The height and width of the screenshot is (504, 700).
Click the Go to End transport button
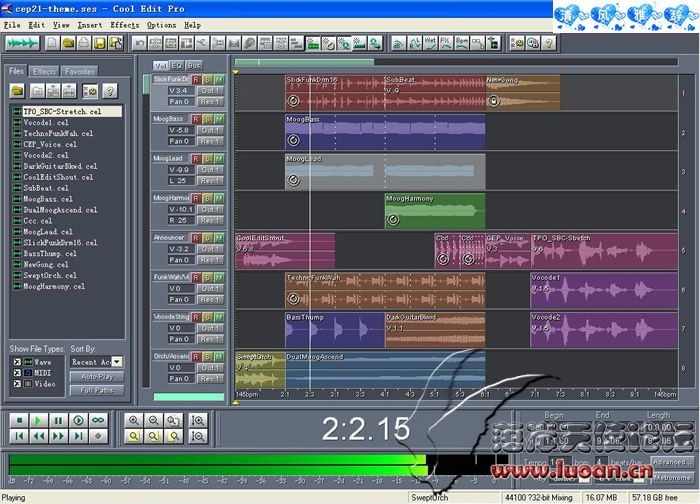coord(78,436)
